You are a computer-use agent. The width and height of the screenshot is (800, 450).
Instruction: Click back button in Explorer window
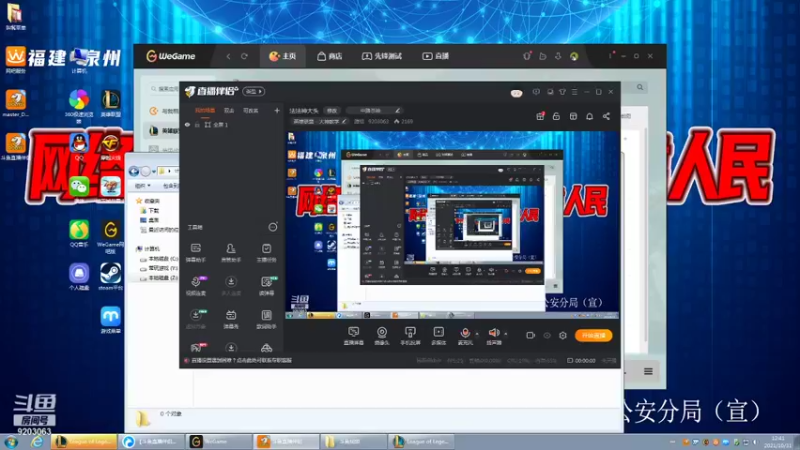coord(134,171)
